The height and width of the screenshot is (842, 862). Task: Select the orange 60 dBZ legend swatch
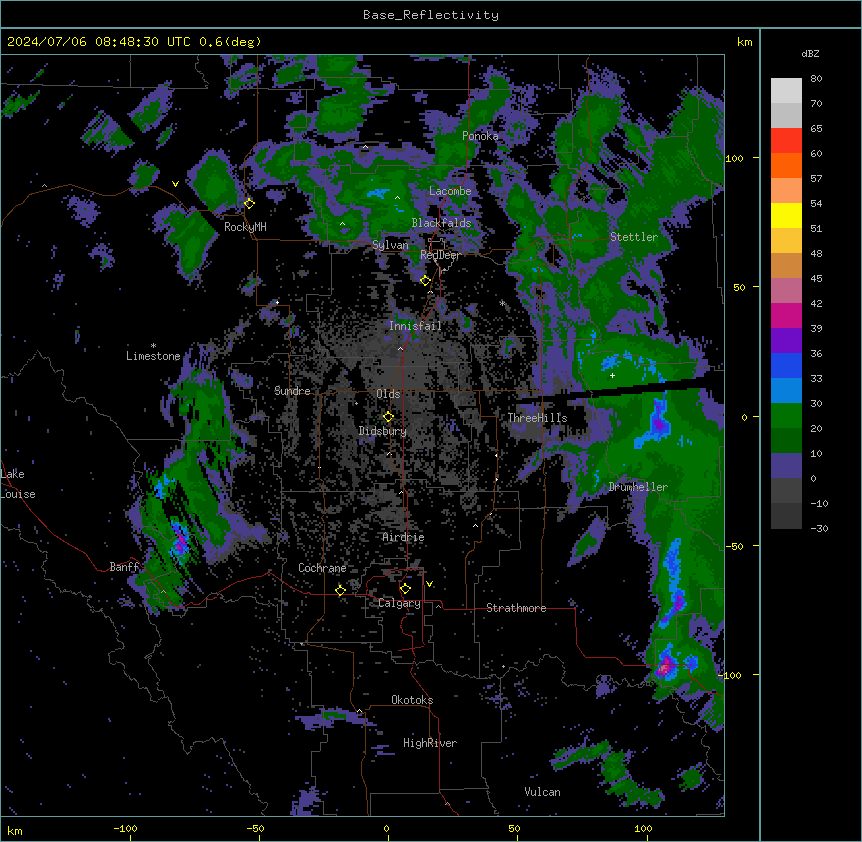coord(786,165)
